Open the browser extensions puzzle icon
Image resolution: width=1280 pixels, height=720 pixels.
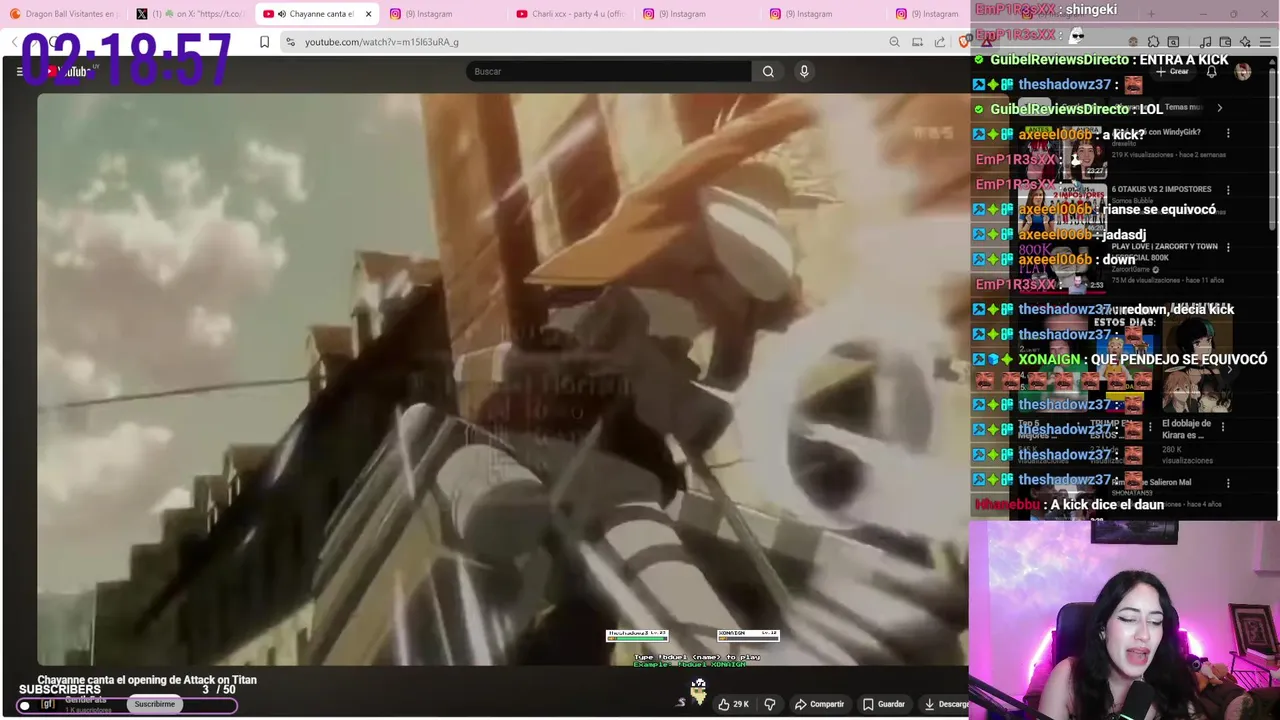pyautogui.click(x=1153, y=42)
